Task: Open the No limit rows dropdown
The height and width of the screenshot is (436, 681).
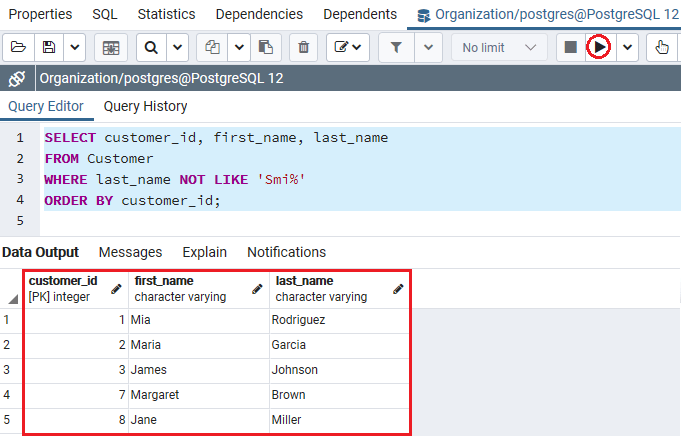Action: tap(499, 47)
